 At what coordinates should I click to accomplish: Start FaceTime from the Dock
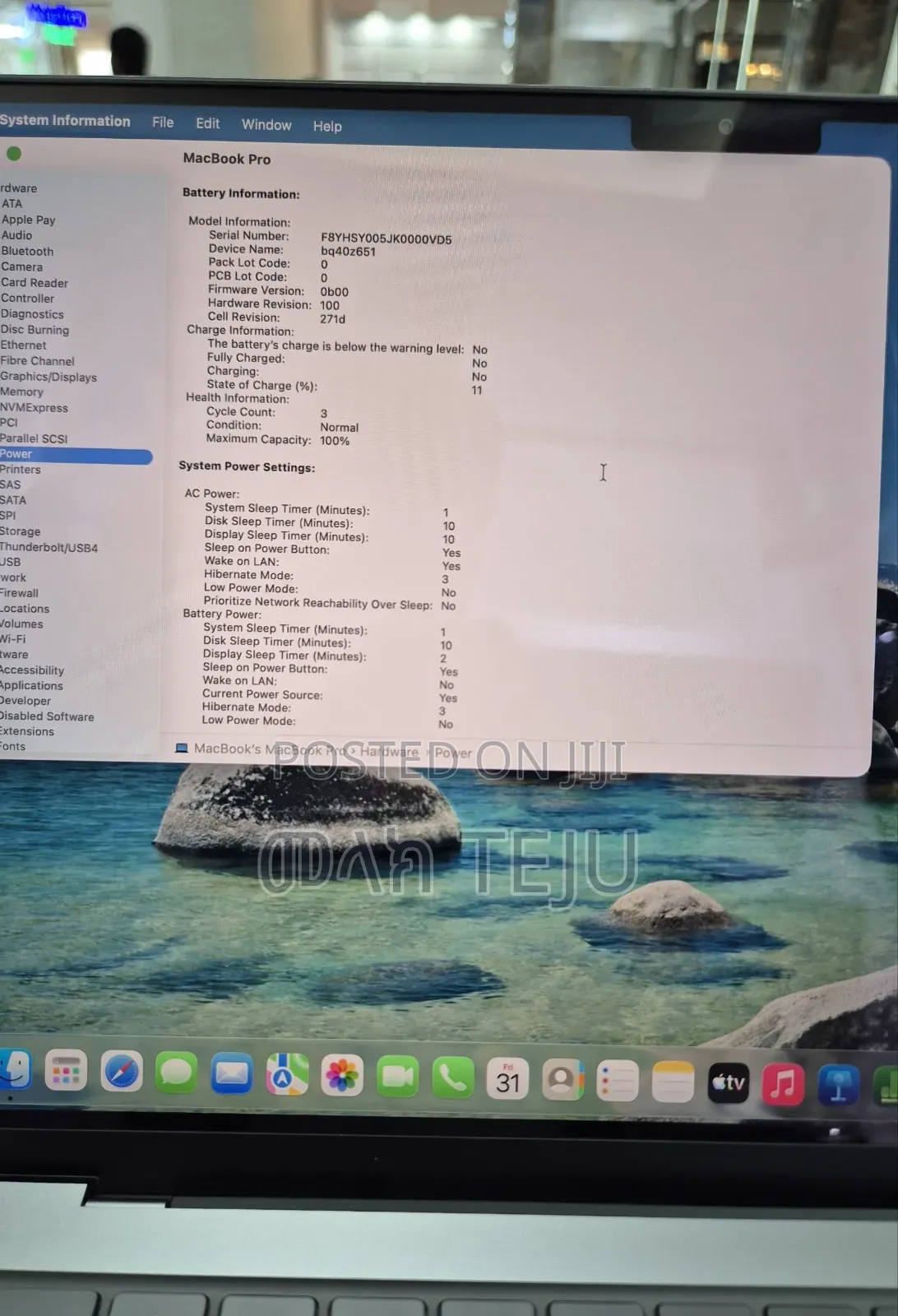coord(398,1076)
